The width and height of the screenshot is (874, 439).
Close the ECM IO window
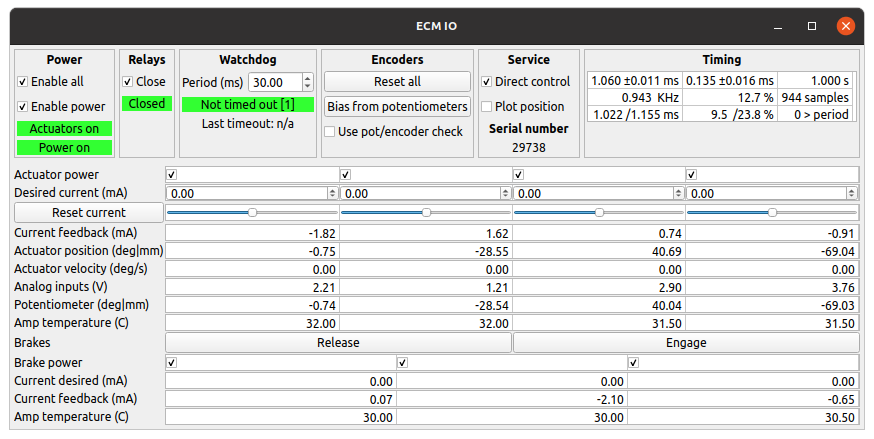pos(846,26)
